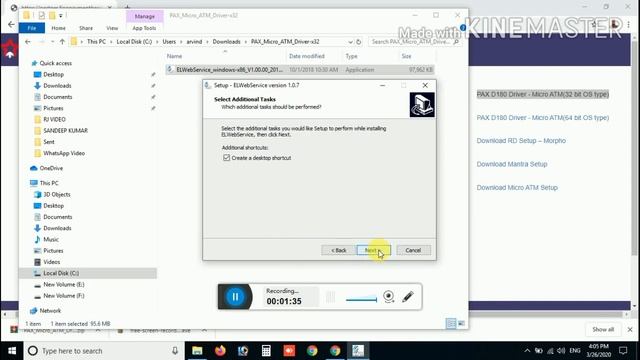This screenshot has height=360, width=640.
Task: Switch to large icons view
Action: 461,324
